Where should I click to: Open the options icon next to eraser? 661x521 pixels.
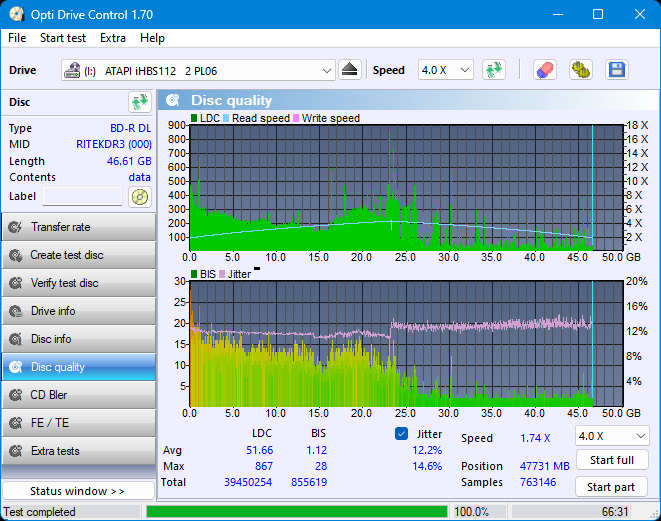click(x=580, y=70)
